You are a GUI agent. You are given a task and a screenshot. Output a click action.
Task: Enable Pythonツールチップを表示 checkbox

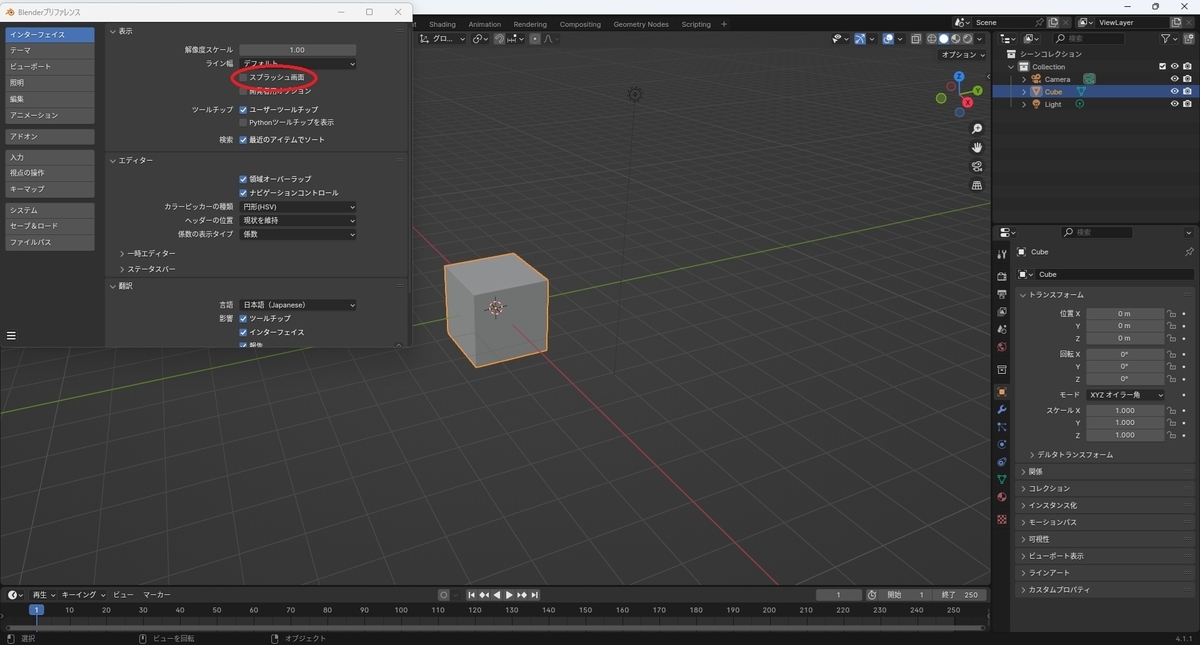[x=243, y=122]
